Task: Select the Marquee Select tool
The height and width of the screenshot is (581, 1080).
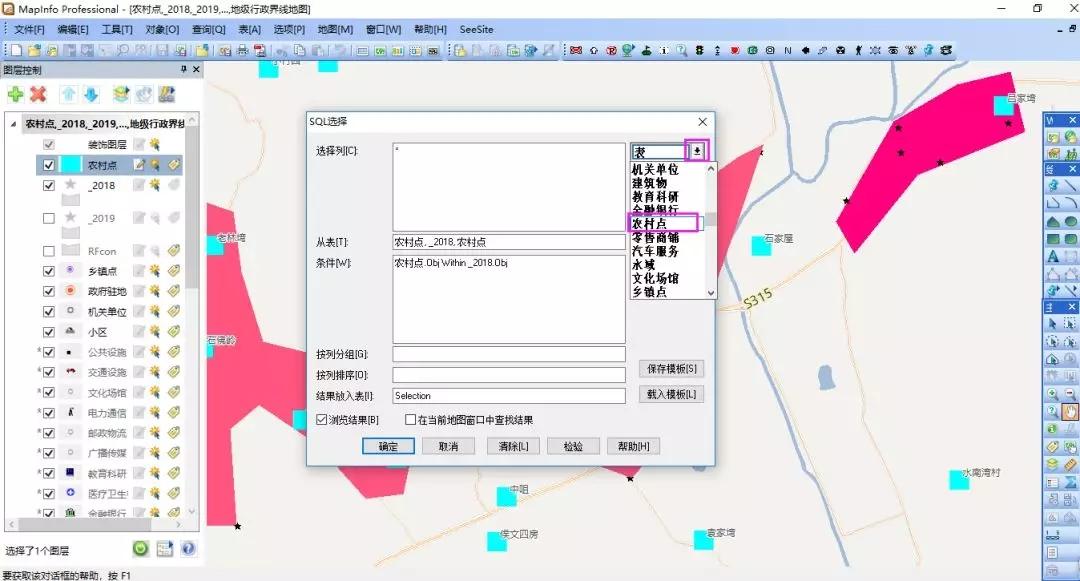Action: (1070, 323)
